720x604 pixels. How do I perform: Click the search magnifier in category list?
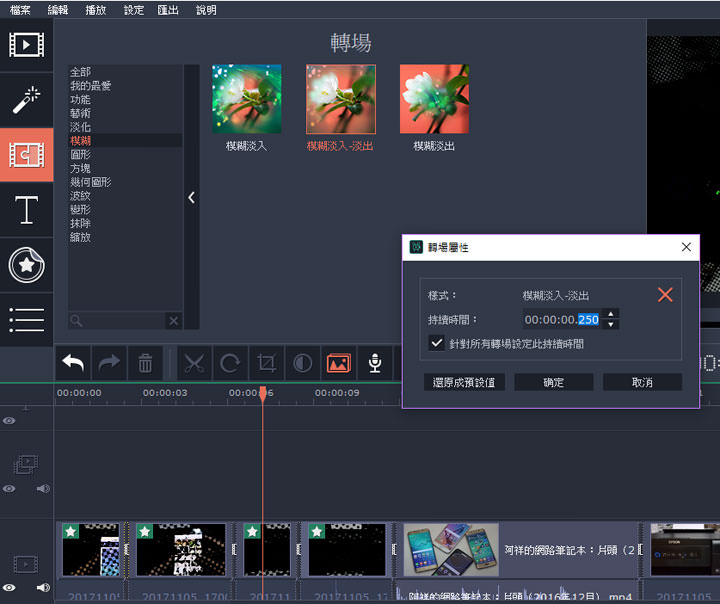tap(76, 321)
